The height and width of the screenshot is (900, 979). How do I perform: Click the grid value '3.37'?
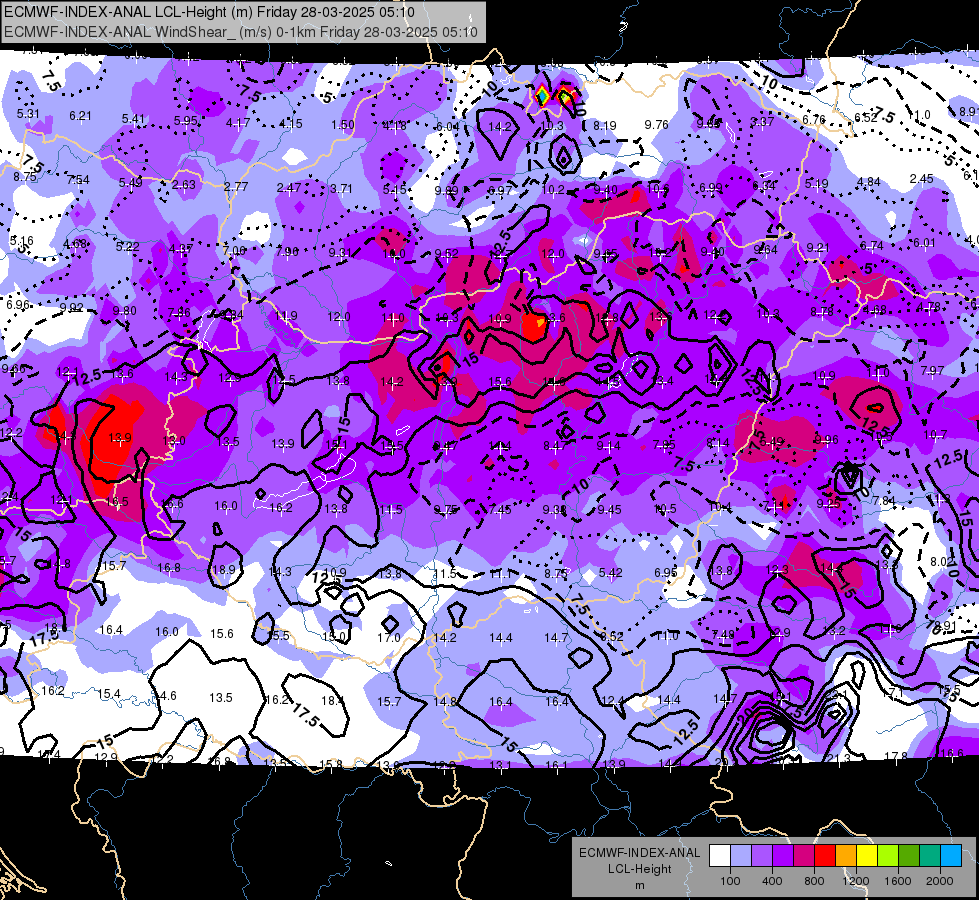[762, 121]
